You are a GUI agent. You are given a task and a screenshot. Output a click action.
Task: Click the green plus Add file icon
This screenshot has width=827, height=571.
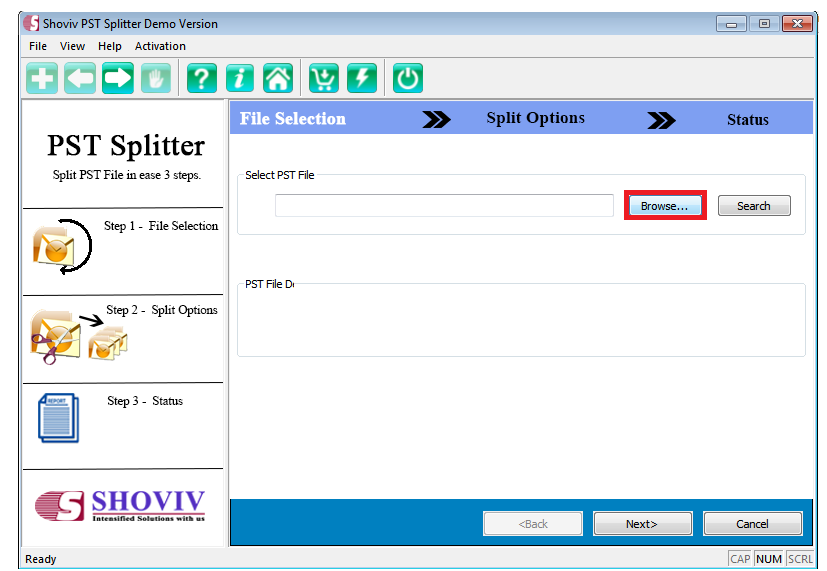click(42, 79)
